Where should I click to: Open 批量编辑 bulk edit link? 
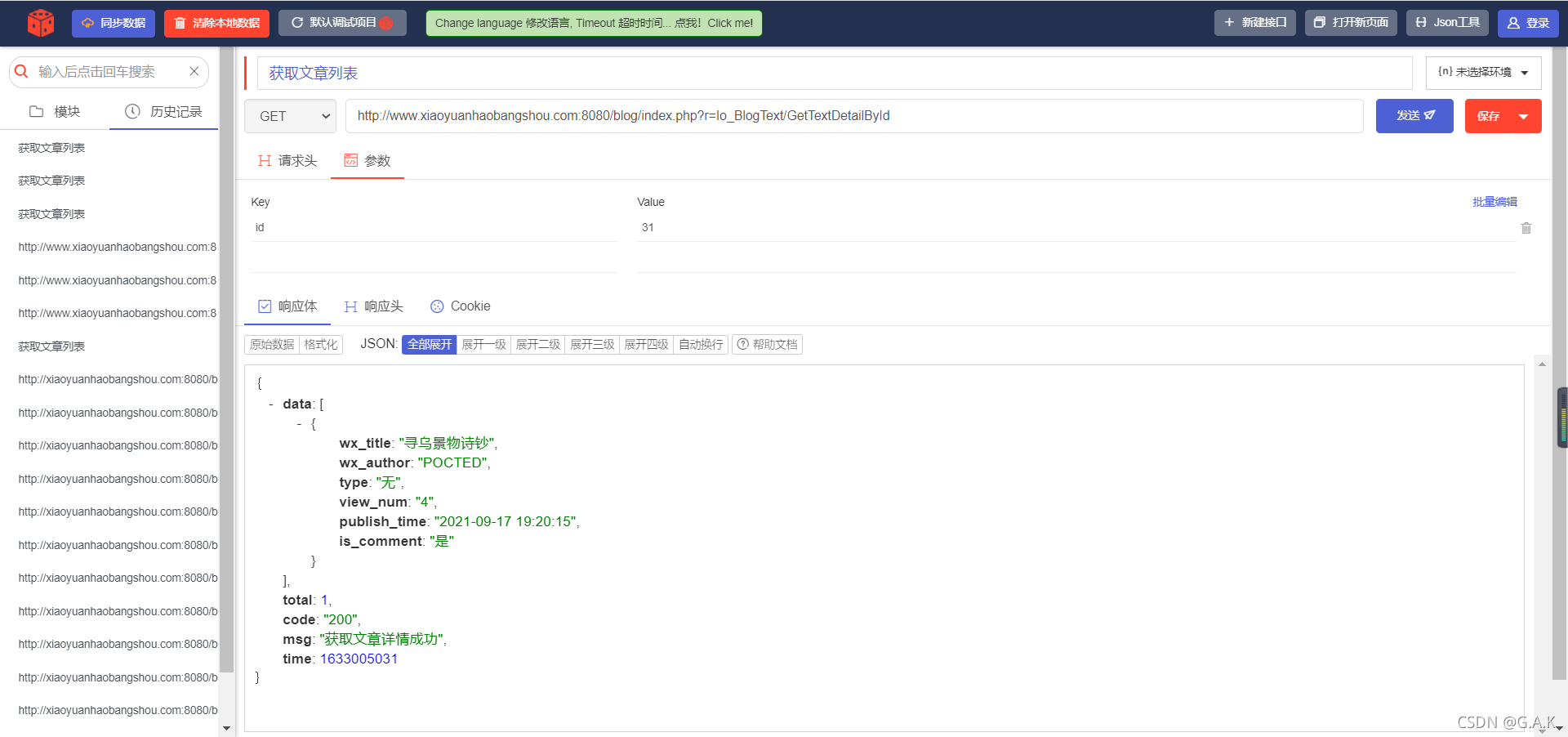[1494, 202]
